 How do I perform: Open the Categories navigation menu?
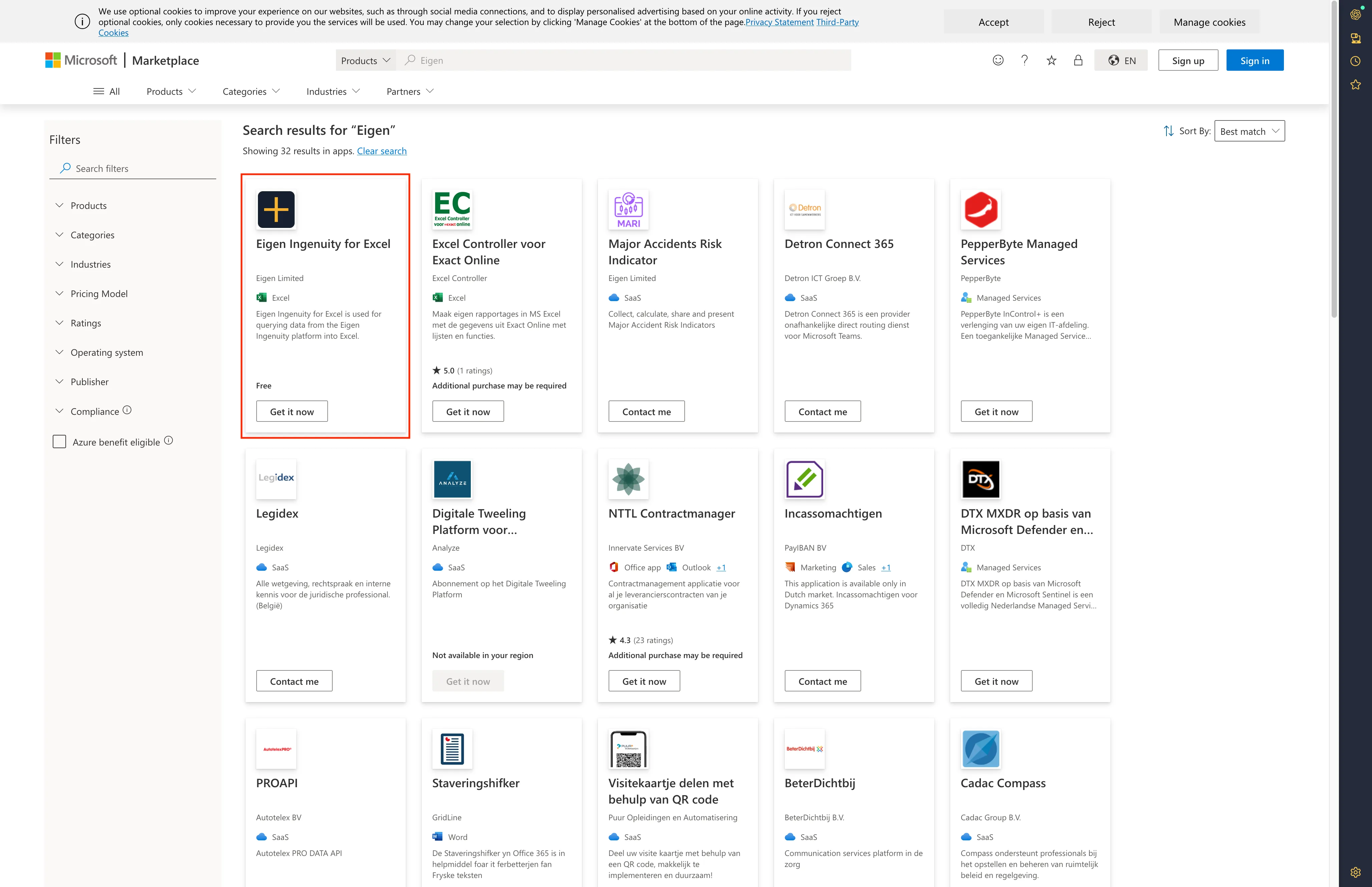[251, 91]
